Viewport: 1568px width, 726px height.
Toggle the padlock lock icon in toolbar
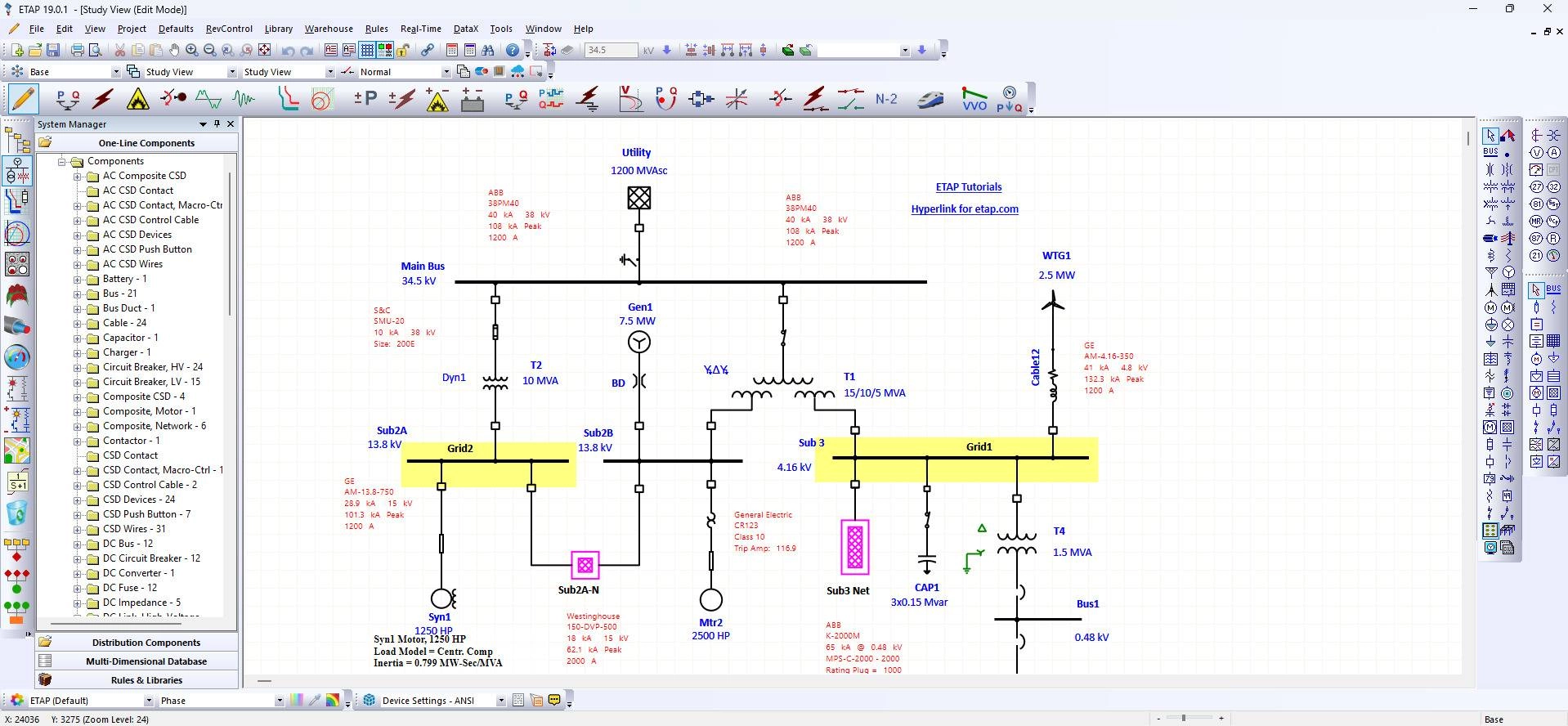coord(403,50)
